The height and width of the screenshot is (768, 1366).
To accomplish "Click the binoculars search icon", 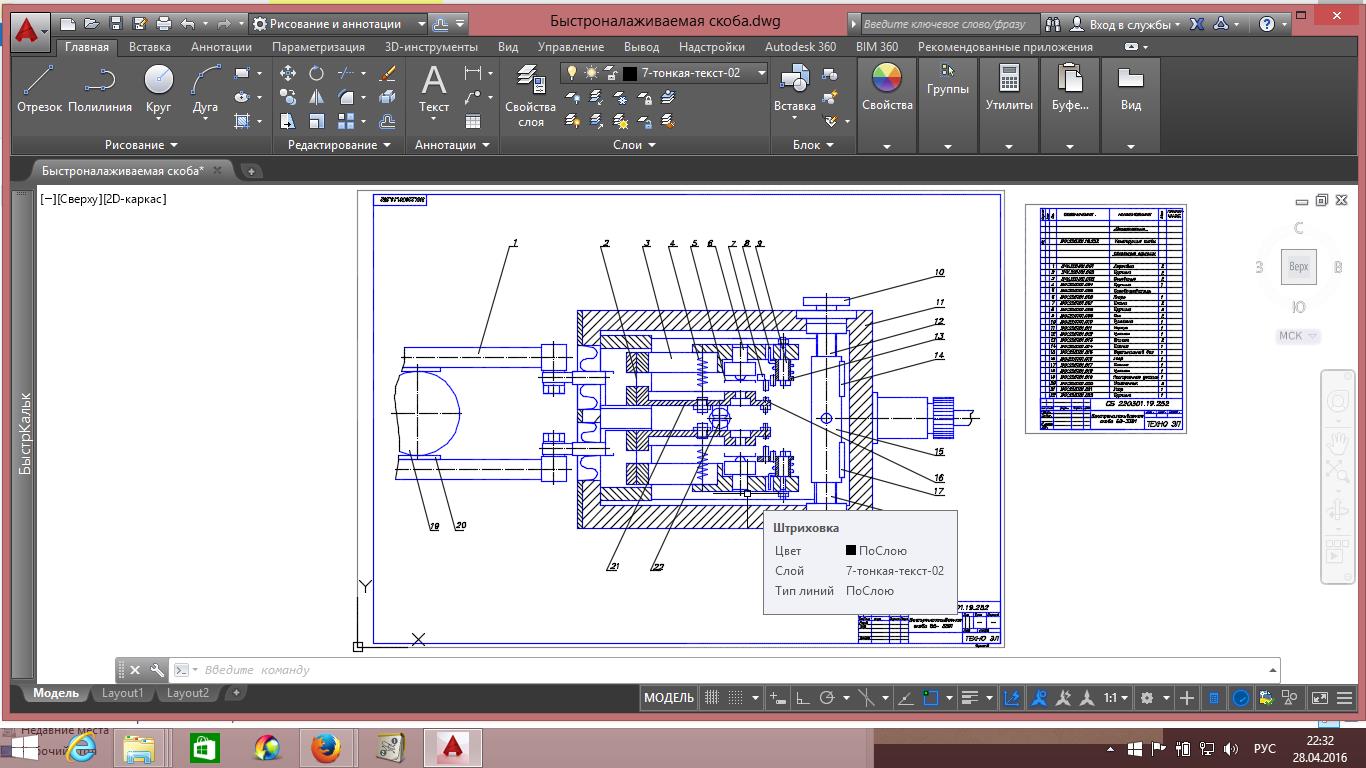I will (1052, 23).
